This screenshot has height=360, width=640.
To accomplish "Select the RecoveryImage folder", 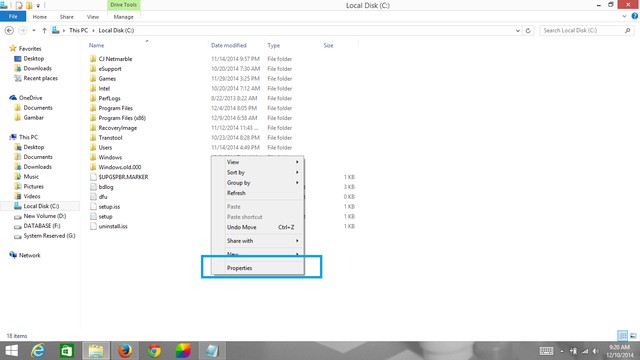I will (x=118, y=128).
